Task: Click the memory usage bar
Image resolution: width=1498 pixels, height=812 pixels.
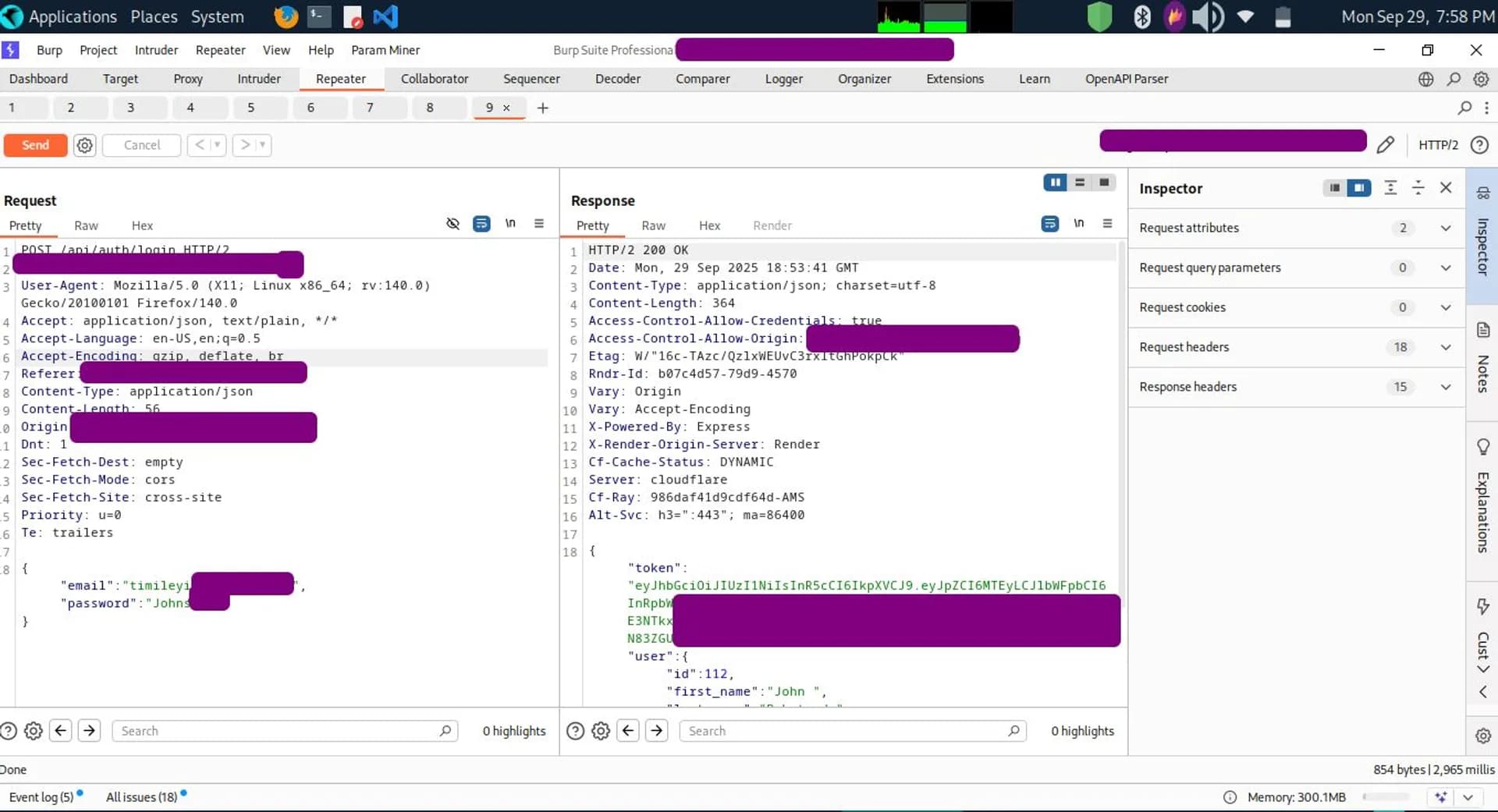Action: [1386, 797]
